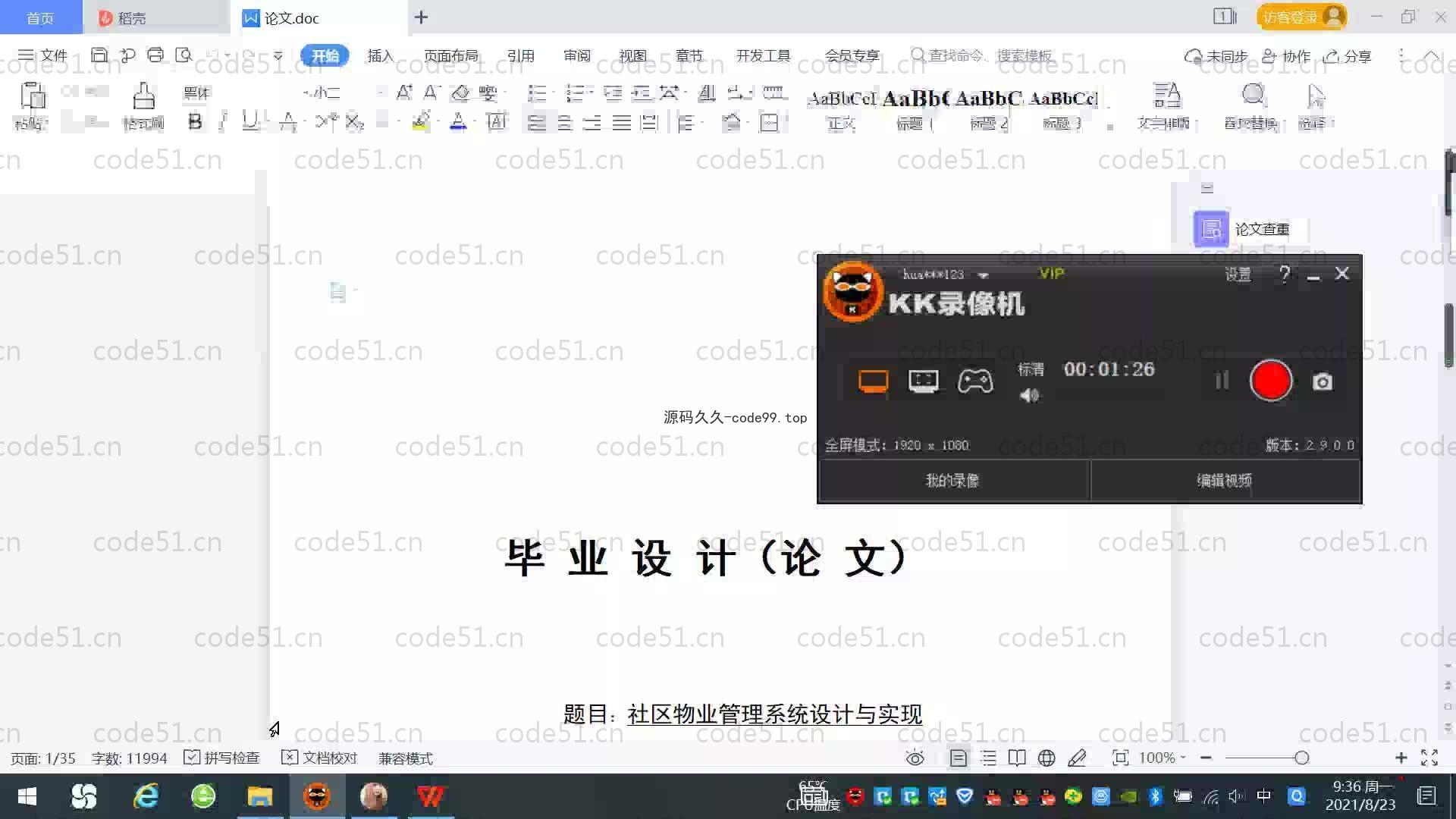Toggle Underline formatting
1456x819 pixels.
click(x=249, y=122)
